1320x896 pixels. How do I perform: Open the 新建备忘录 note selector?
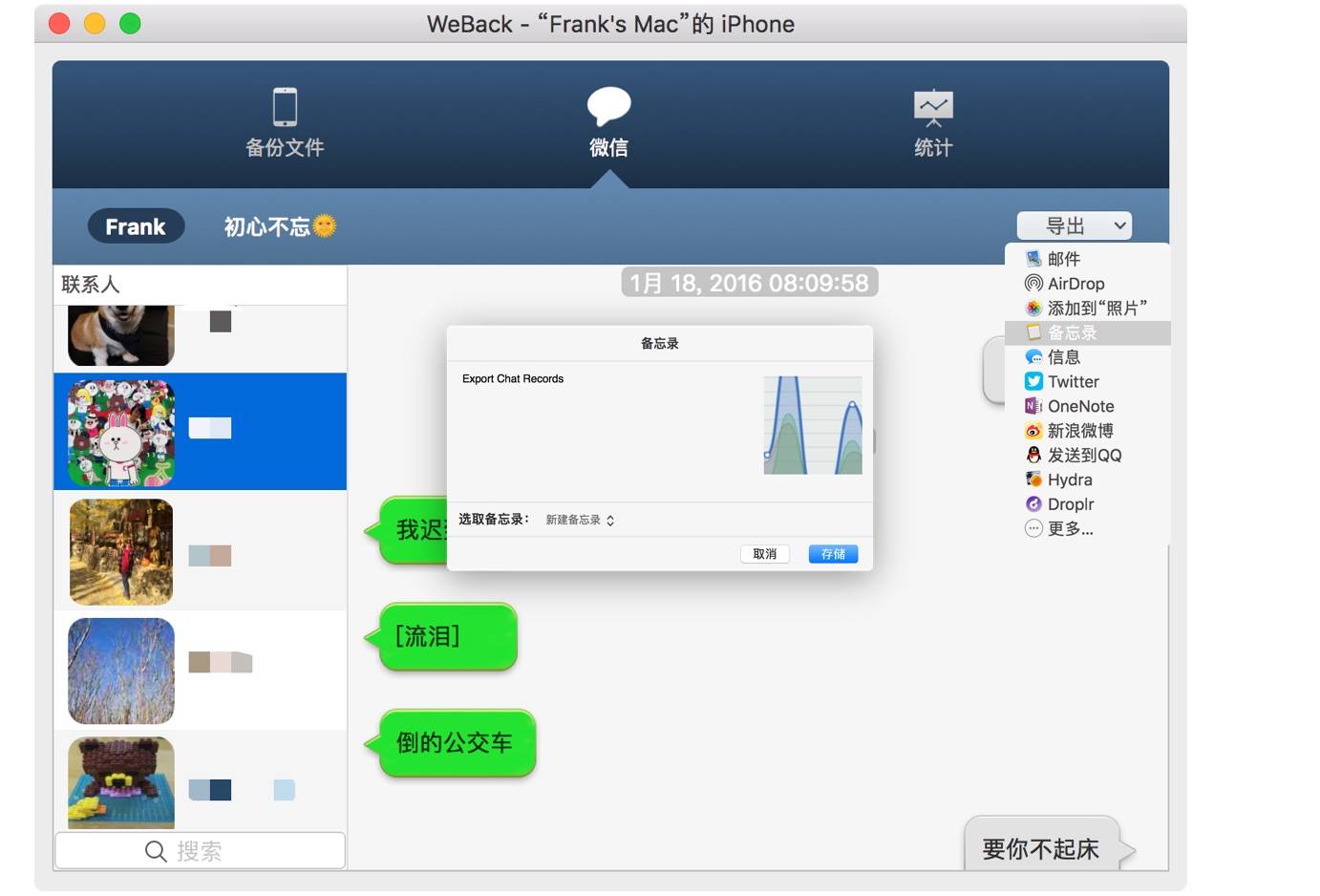(x=580, y=520)
